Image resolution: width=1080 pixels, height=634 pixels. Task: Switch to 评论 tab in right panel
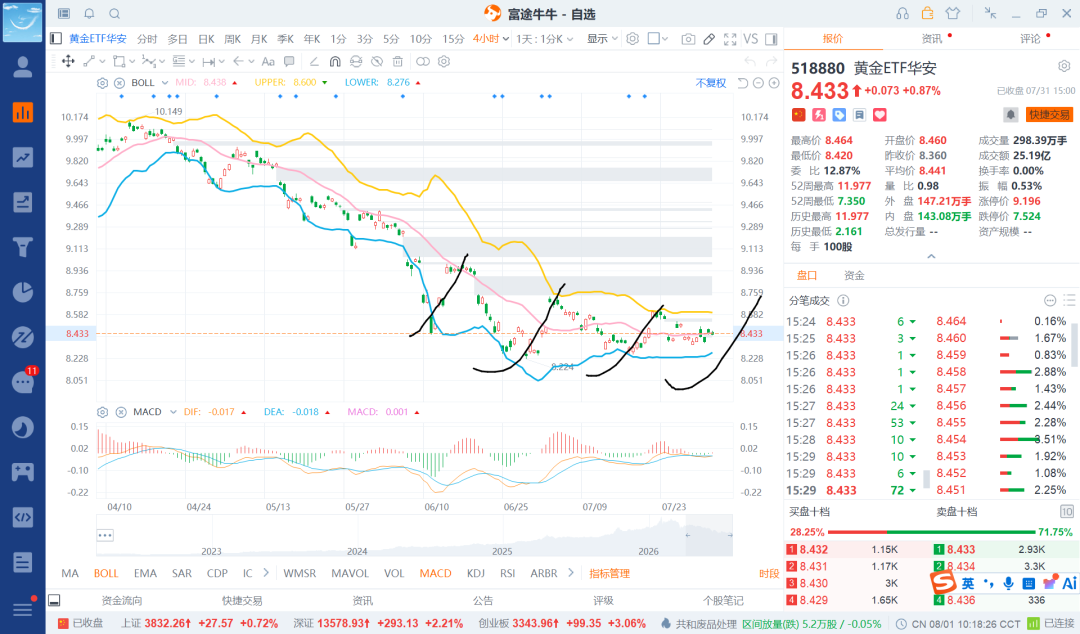tap(1030, 39)
